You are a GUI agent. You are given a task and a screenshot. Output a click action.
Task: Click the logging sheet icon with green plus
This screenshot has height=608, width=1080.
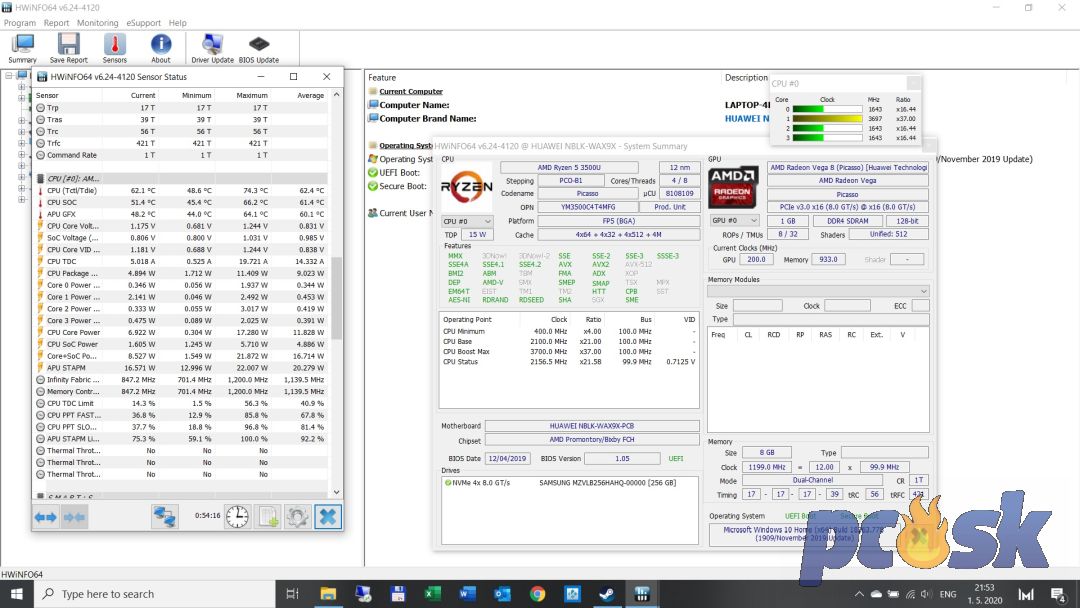(268, 516)
